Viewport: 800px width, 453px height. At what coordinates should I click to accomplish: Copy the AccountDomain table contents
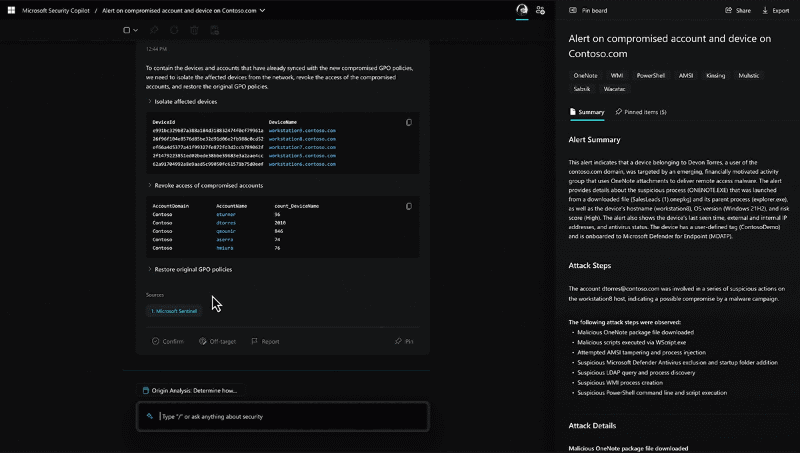point(408,206)
